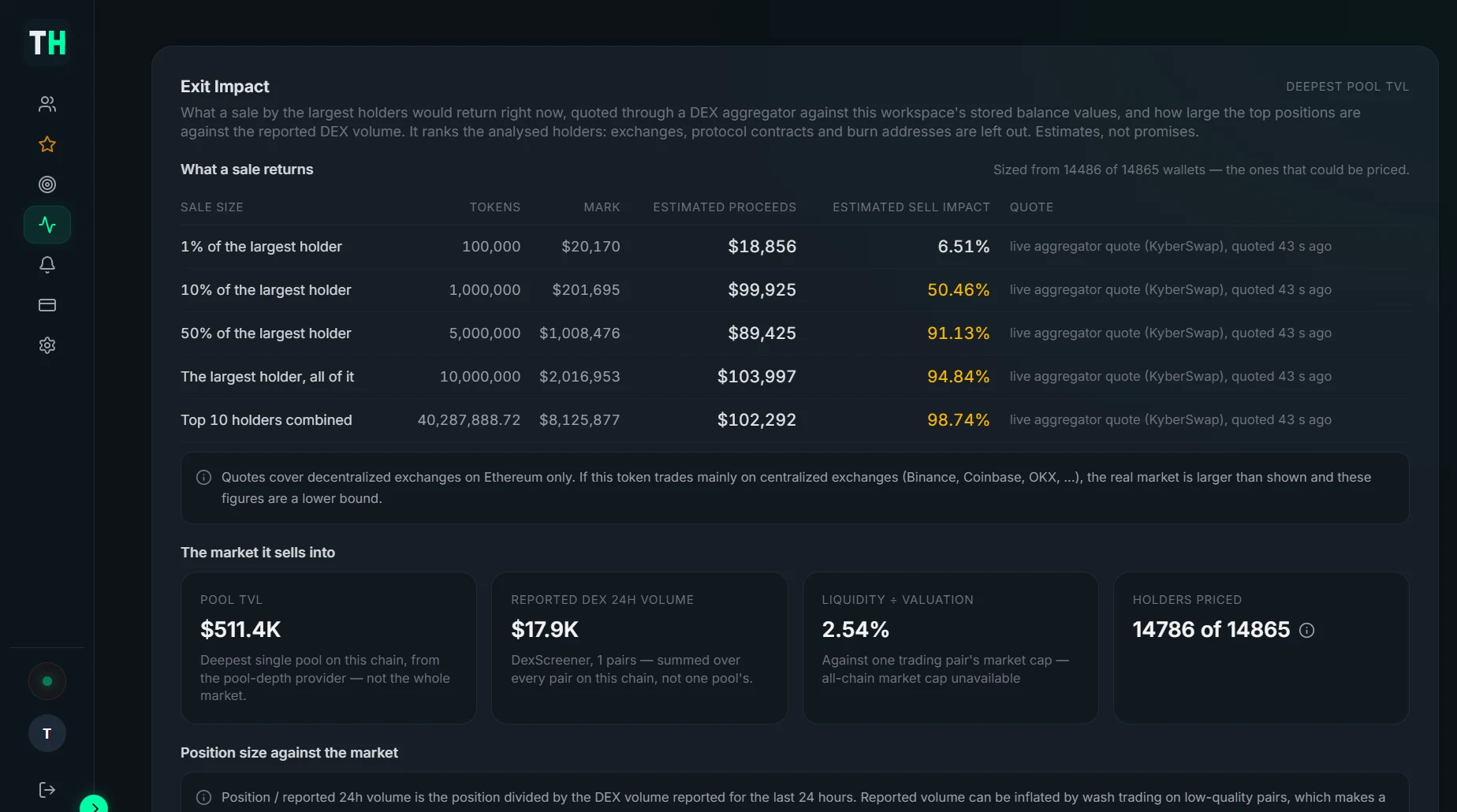Click 'Position size against the market' heading

click(289, 753)
